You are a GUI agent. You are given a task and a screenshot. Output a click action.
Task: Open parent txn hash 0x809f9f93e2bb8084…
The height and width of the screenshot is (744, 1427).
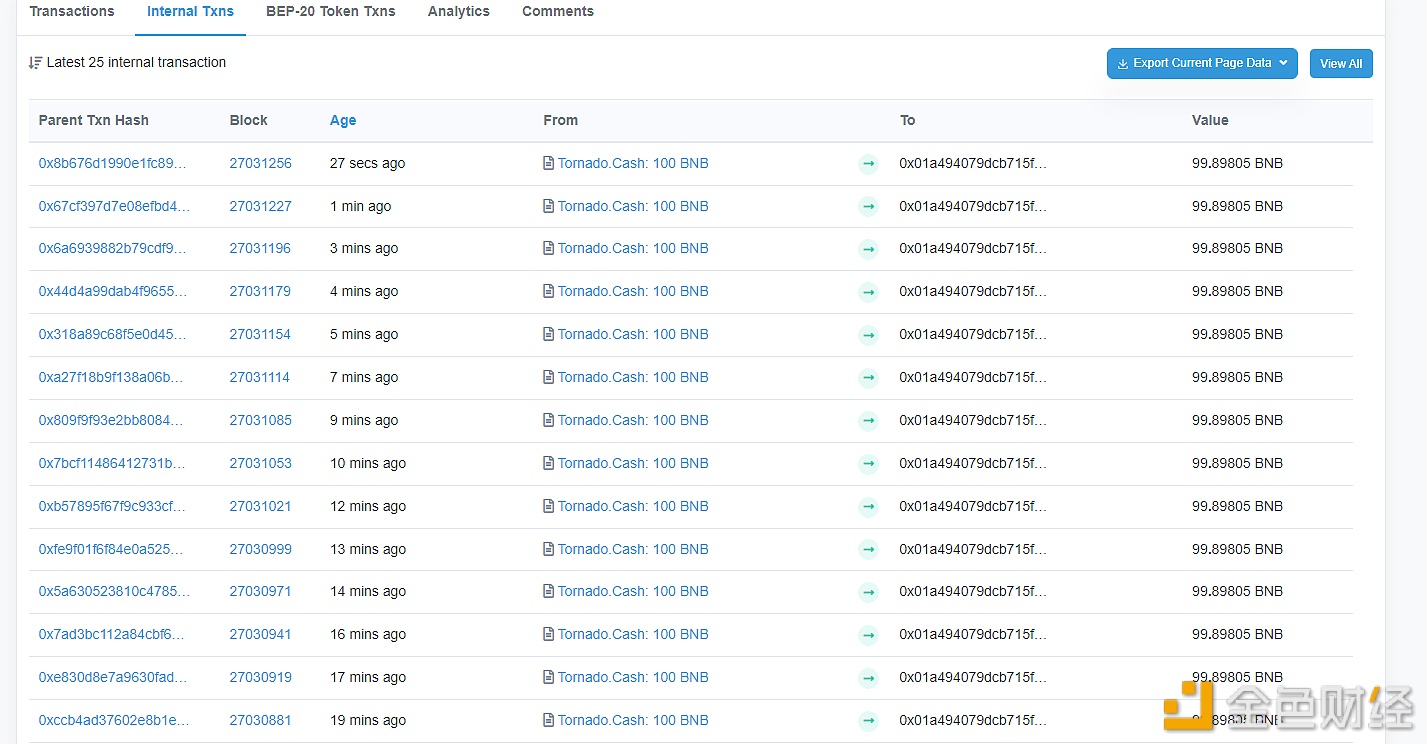click(x=111, y=420)
